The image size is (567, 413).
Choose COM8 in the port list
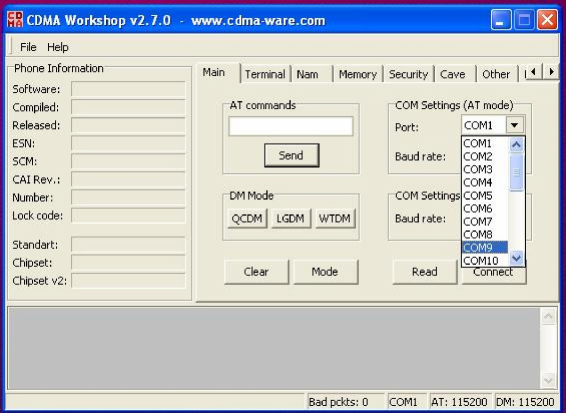(485, 235)
